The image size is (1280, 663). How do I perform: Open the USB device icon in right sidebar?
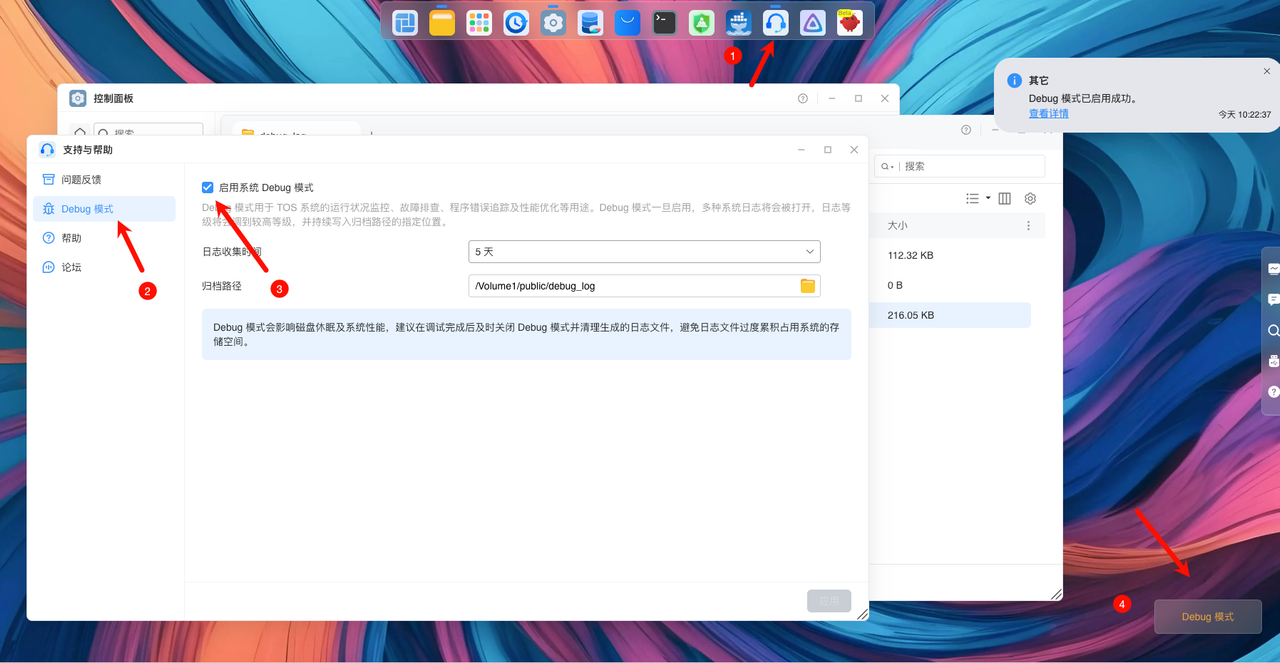1274,361
